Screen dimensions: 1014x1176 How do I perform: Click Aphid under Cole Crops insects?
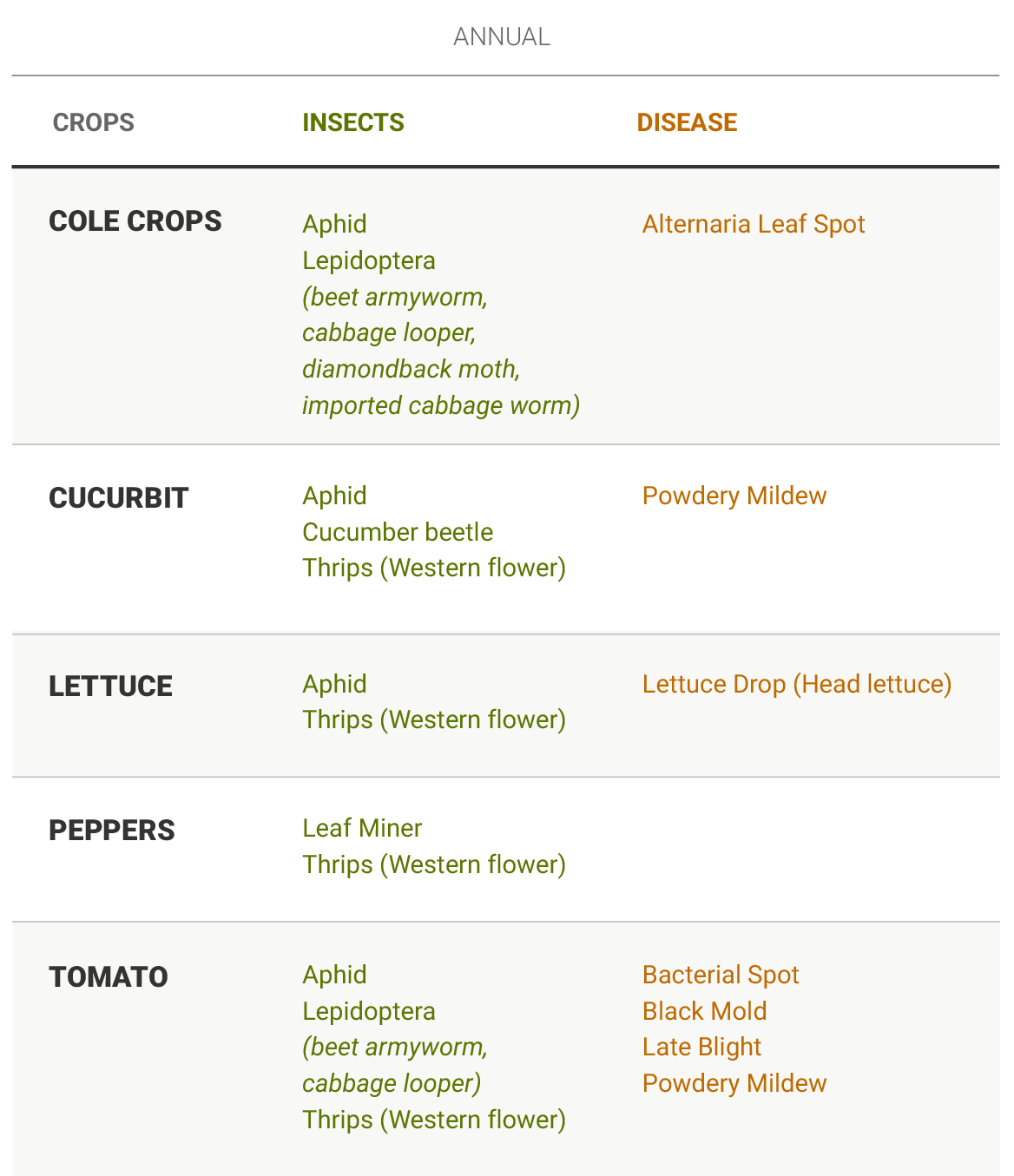coord(334,224)
